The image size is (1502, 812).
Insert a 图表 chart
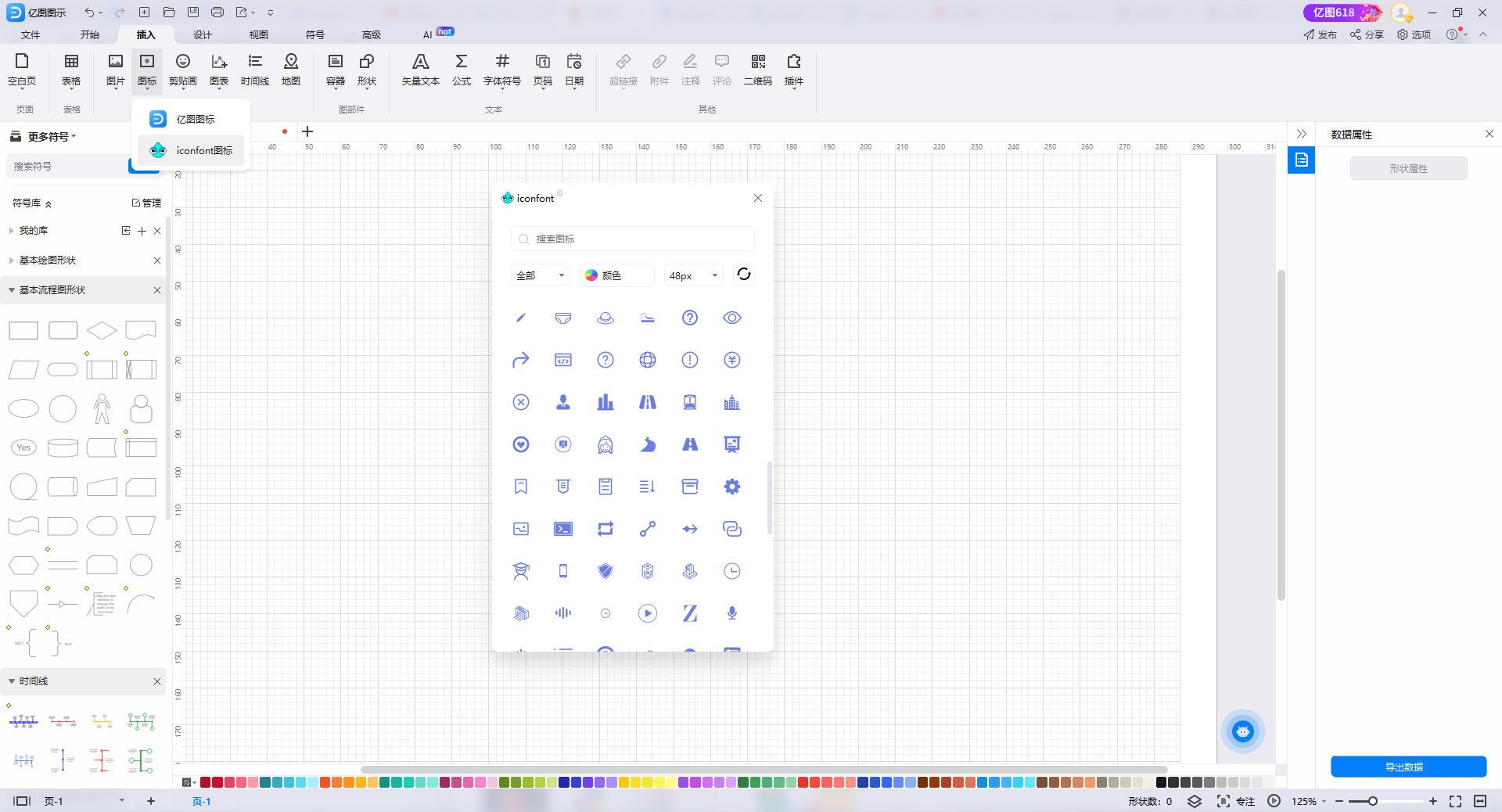[x=219, y=70]
